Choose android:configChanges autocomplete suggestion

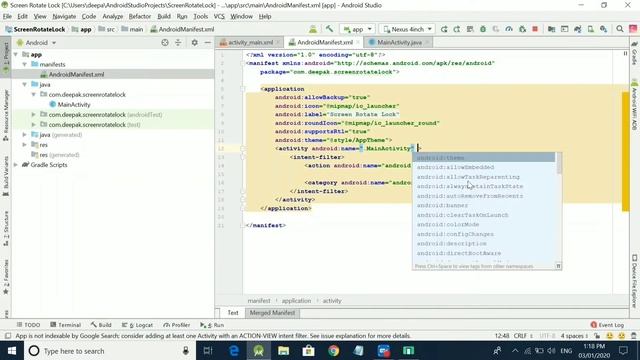[x=484, y=234]
